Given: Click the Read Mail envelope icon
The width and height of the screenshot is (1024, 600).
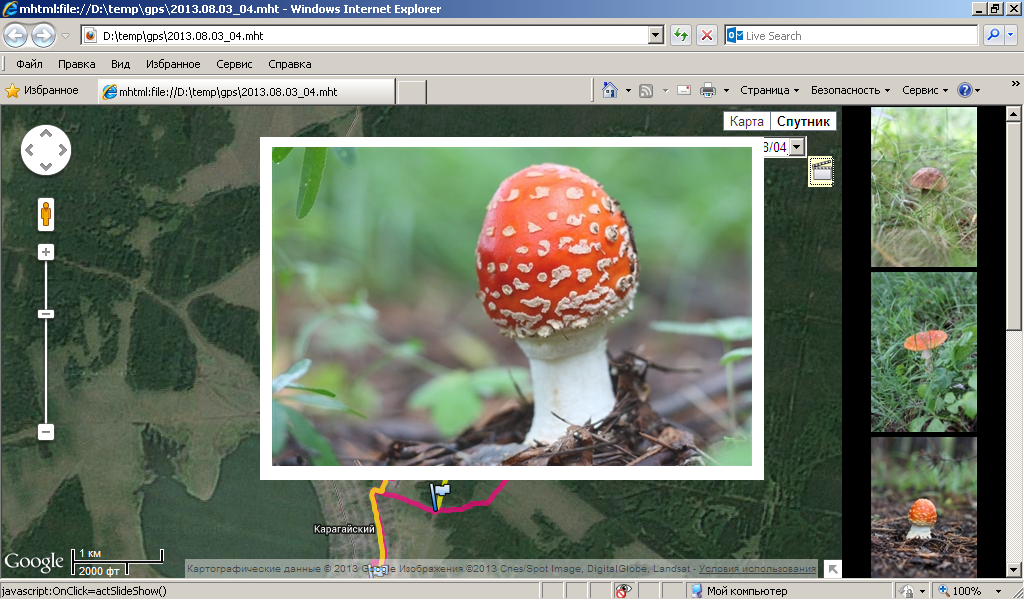Looking at the screenshot, I should point(684,91).
